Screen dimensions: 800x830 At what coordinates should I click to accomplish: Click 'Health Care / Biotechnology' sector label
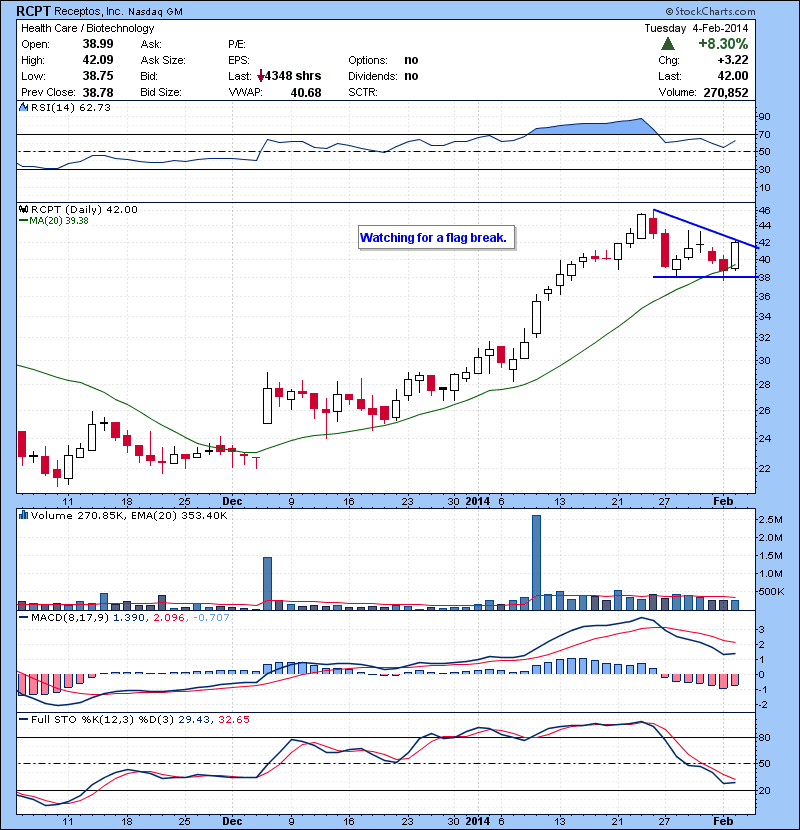(x=87, y=29)
